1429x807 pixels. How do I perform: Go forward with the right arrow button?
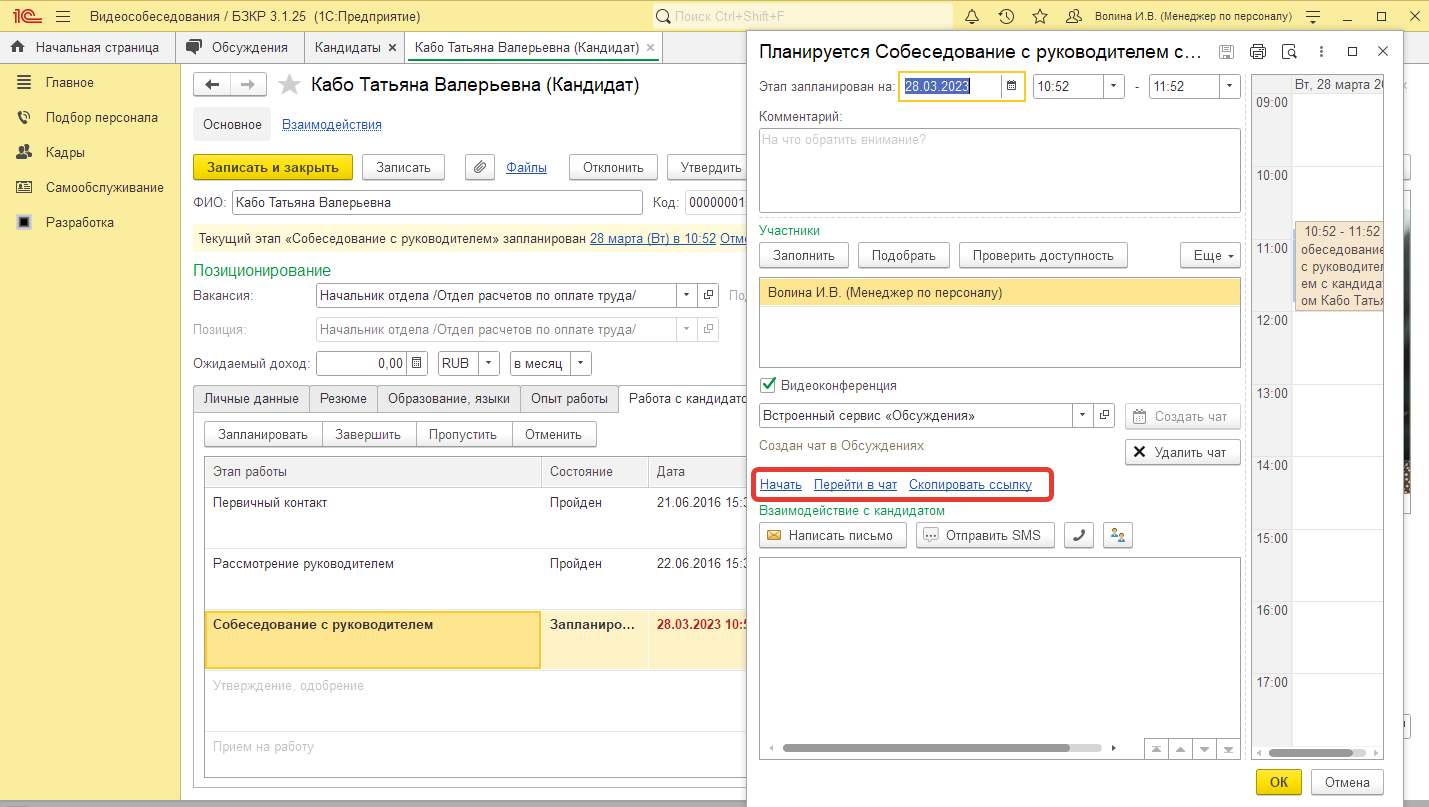(x=249, y=85)
